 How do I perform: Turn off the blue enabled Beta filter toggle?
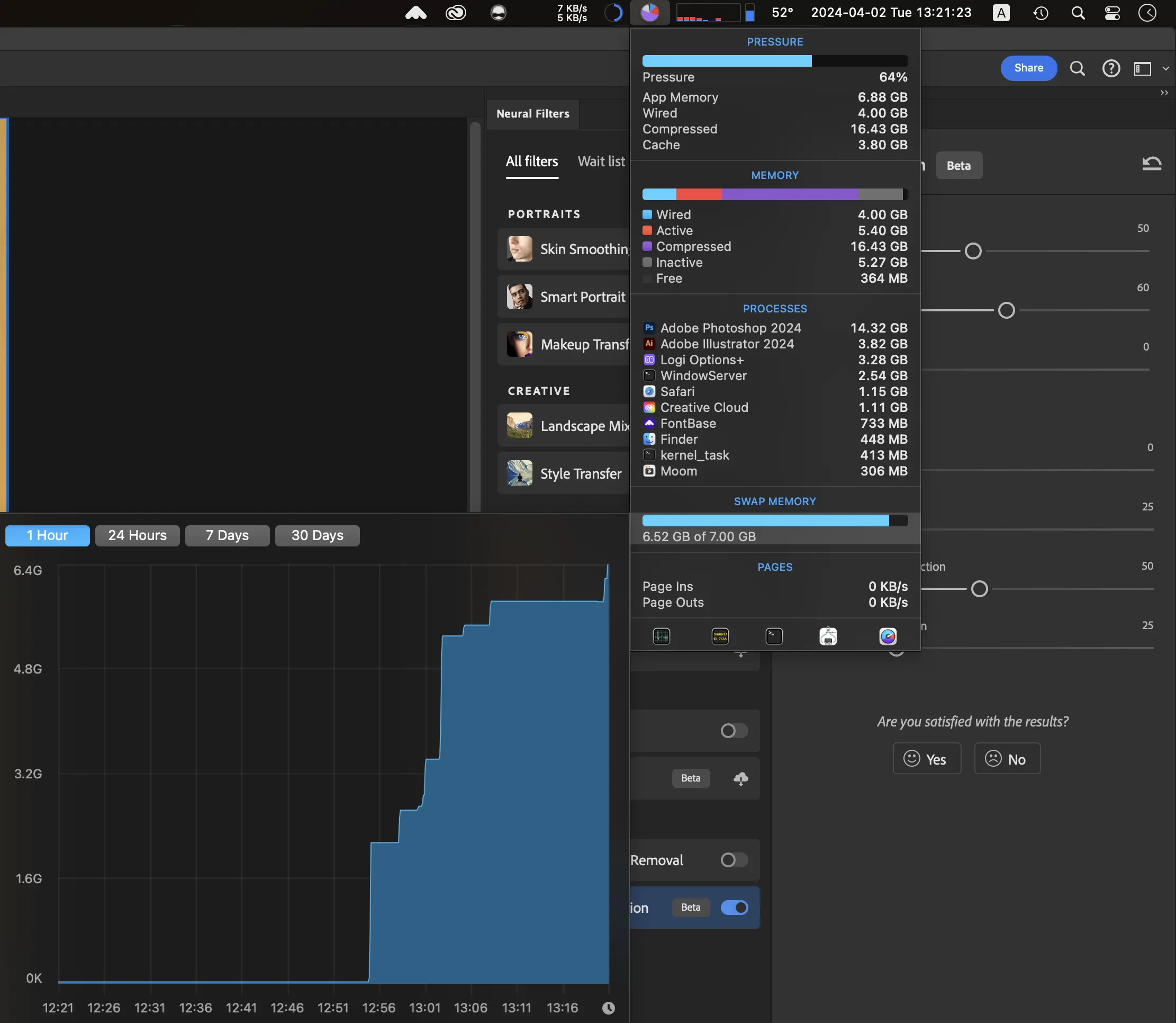(x=735, y=908)
